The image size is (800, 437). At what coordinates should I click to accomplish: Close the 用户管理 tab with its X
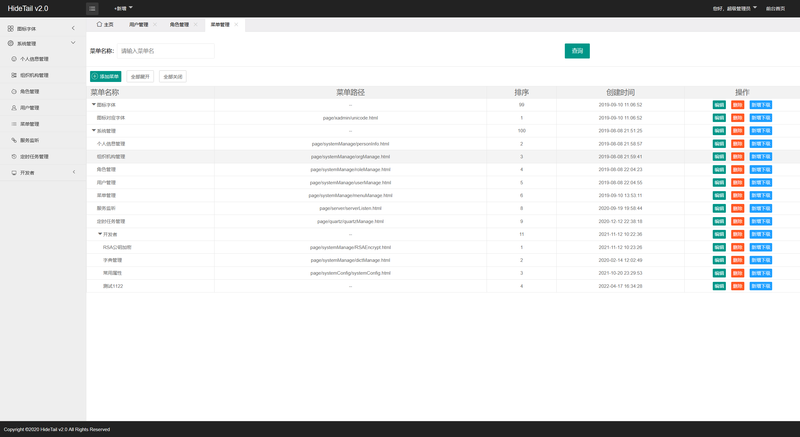[155, 24]
